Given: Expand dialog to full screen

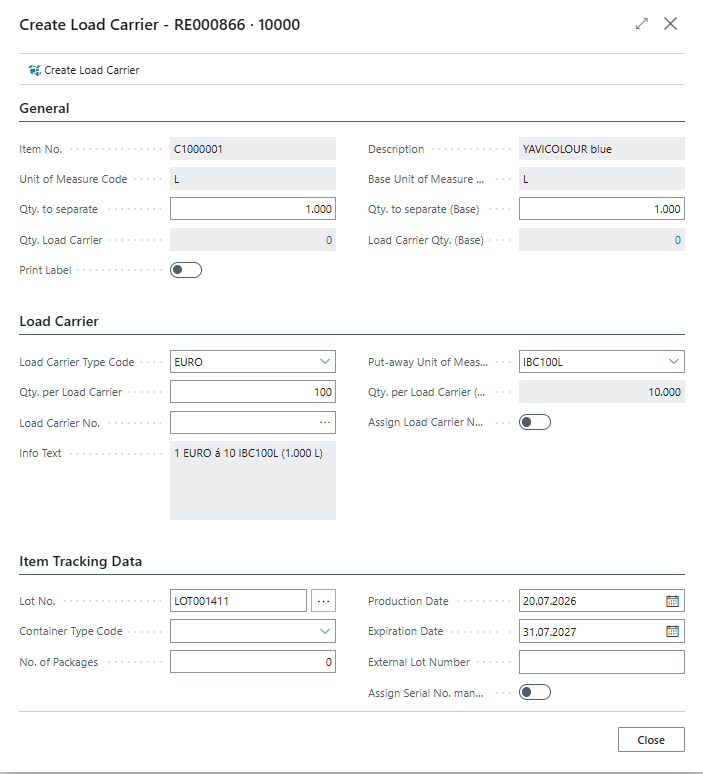Looking at the screenshot, I should pos(641,24).
